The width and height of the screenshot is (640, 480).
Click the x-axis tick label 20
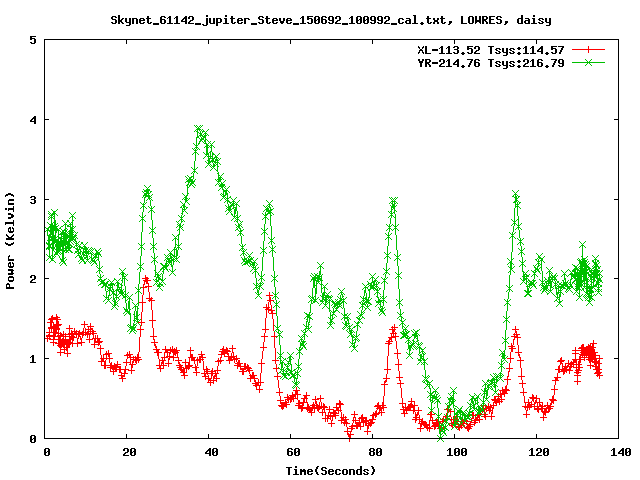[x=128, y=452]
